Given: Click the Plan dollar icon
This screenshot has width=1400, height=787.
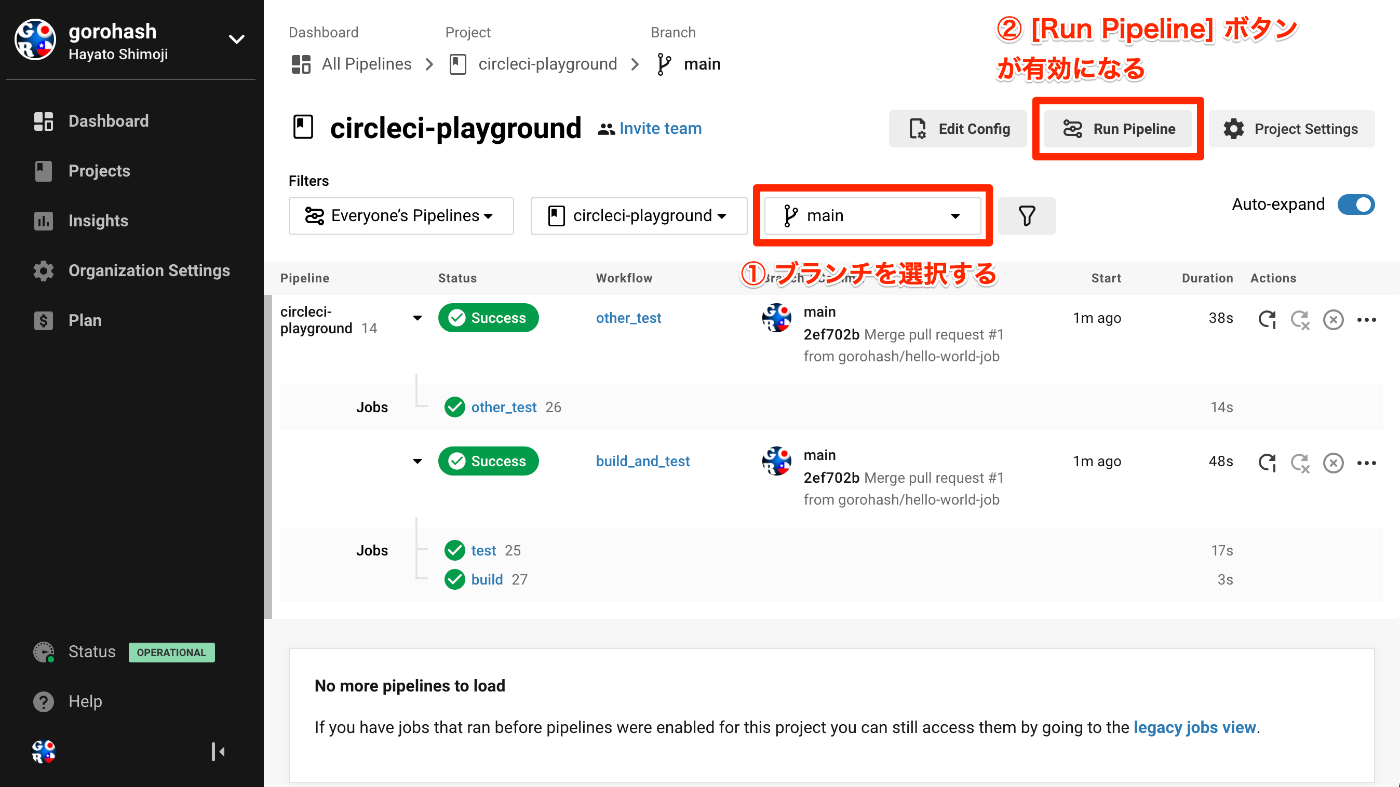Looking at the screenshot, I should click(x=43, y=321).
